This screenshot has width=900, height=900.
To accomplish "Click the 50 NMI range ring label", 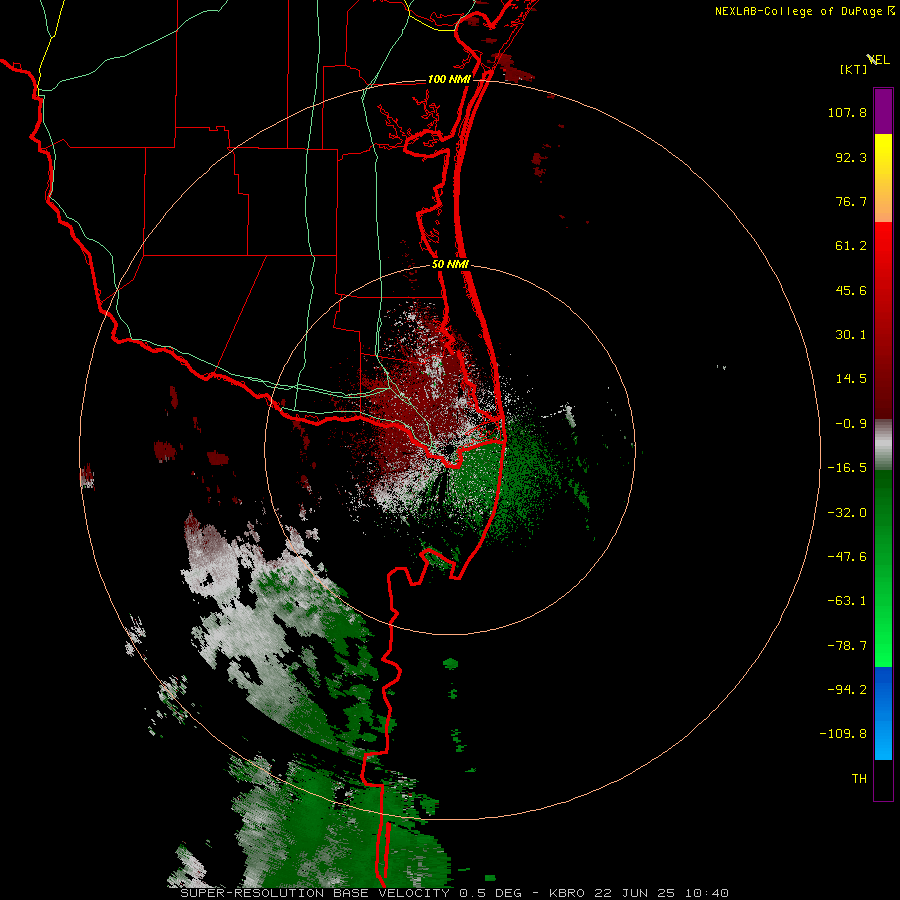I will pyautogui.click(x=450, y=265).
